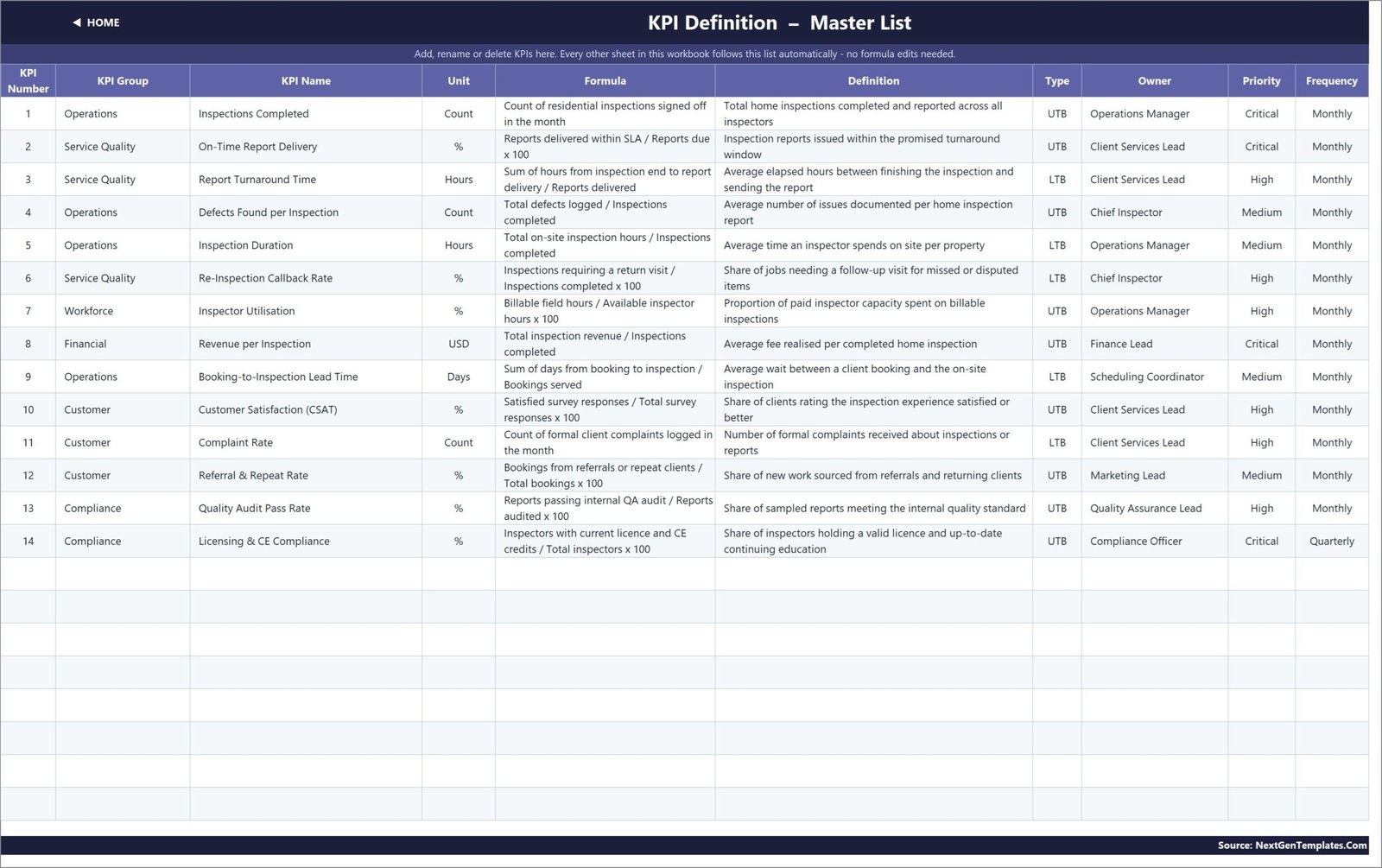This screenshot has width=1382, height=868.
Task: Click the Quarterly frequency cell
Action: coord(1332,541)
